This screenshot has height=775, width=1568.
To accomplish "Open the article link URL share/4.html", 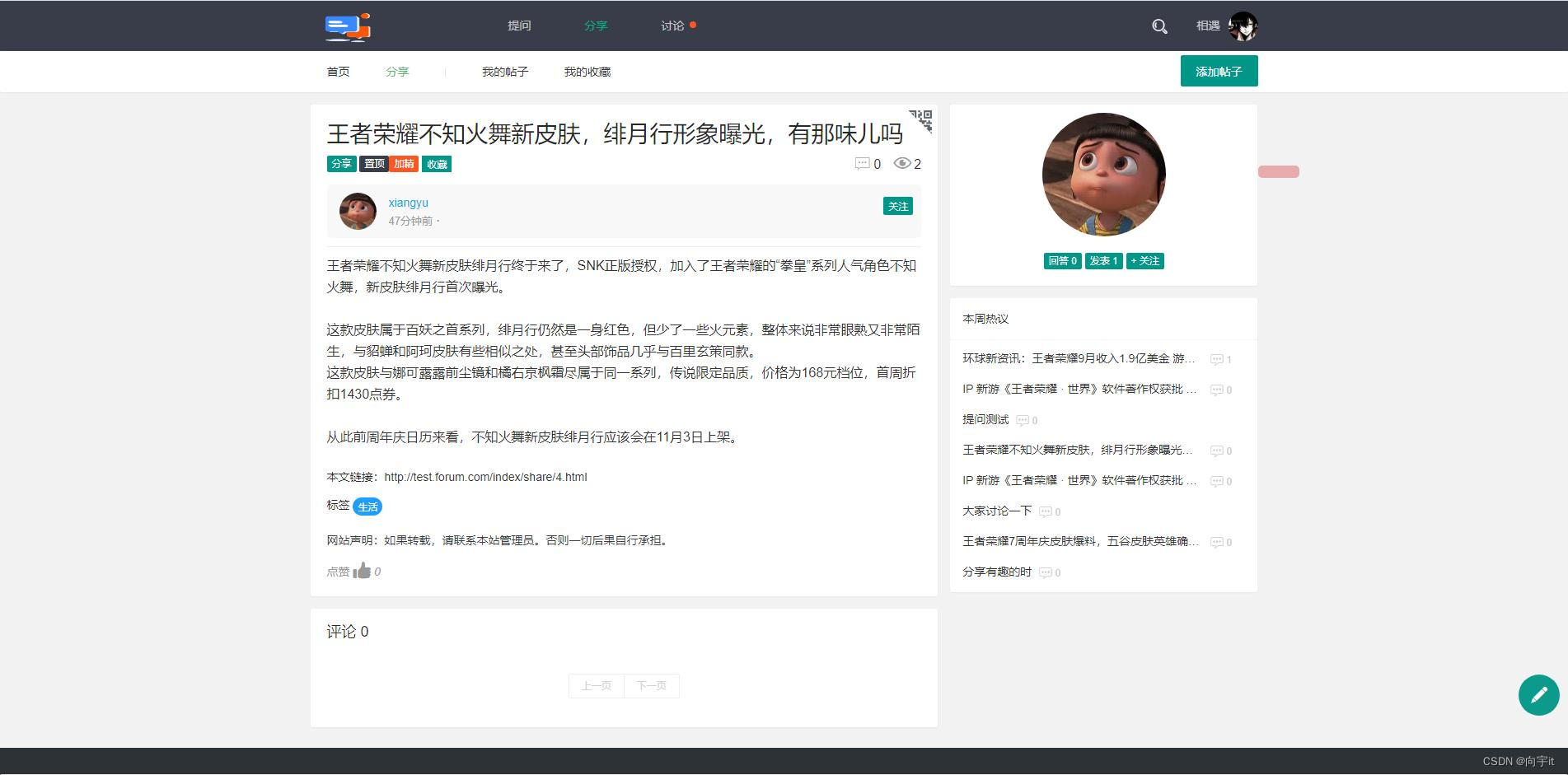I will coord(485,477).
